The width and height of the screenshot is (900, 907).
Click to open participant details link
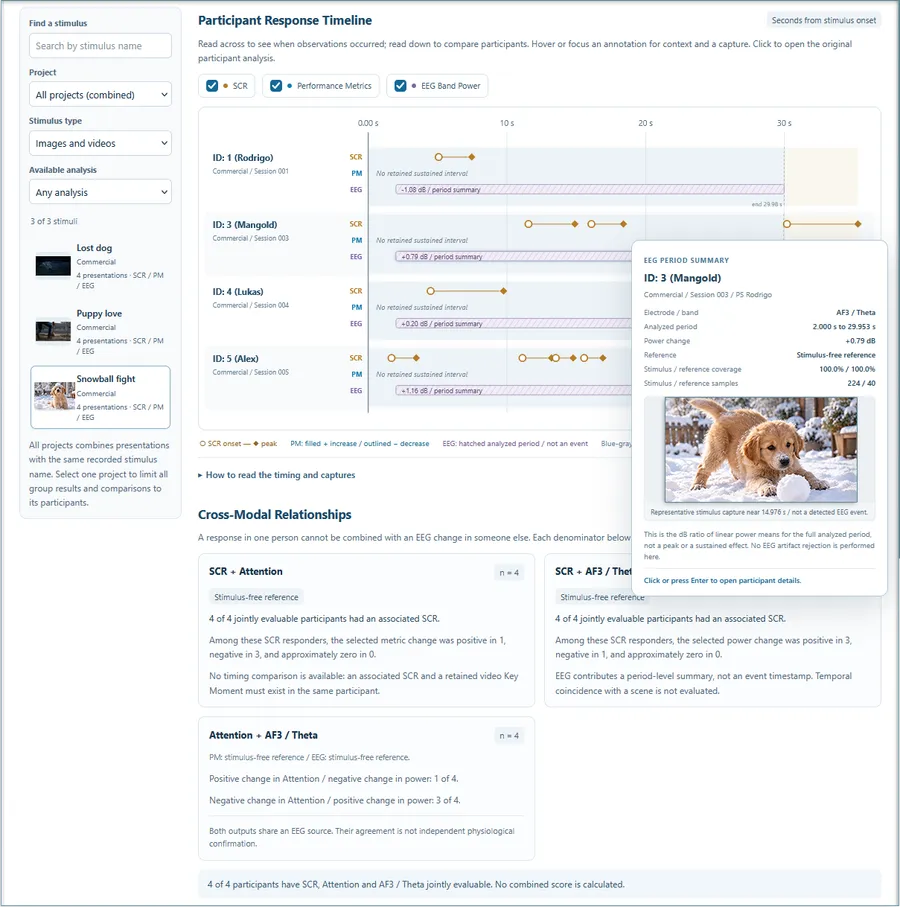[x=722, y=580]
